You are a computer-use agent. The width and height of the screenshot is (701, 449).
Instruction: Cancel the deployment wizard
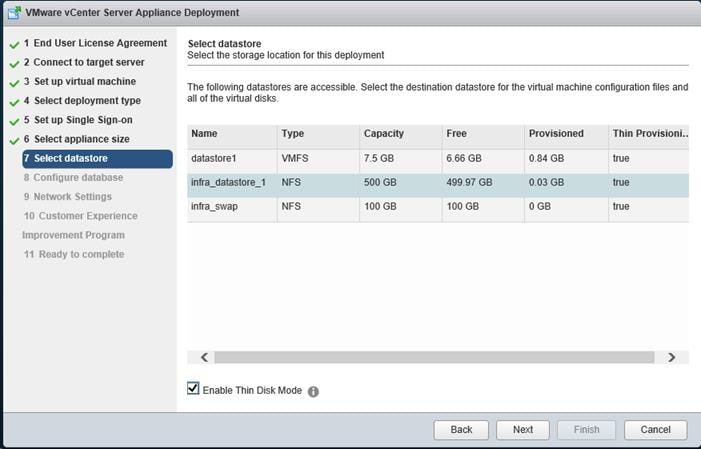655,430
